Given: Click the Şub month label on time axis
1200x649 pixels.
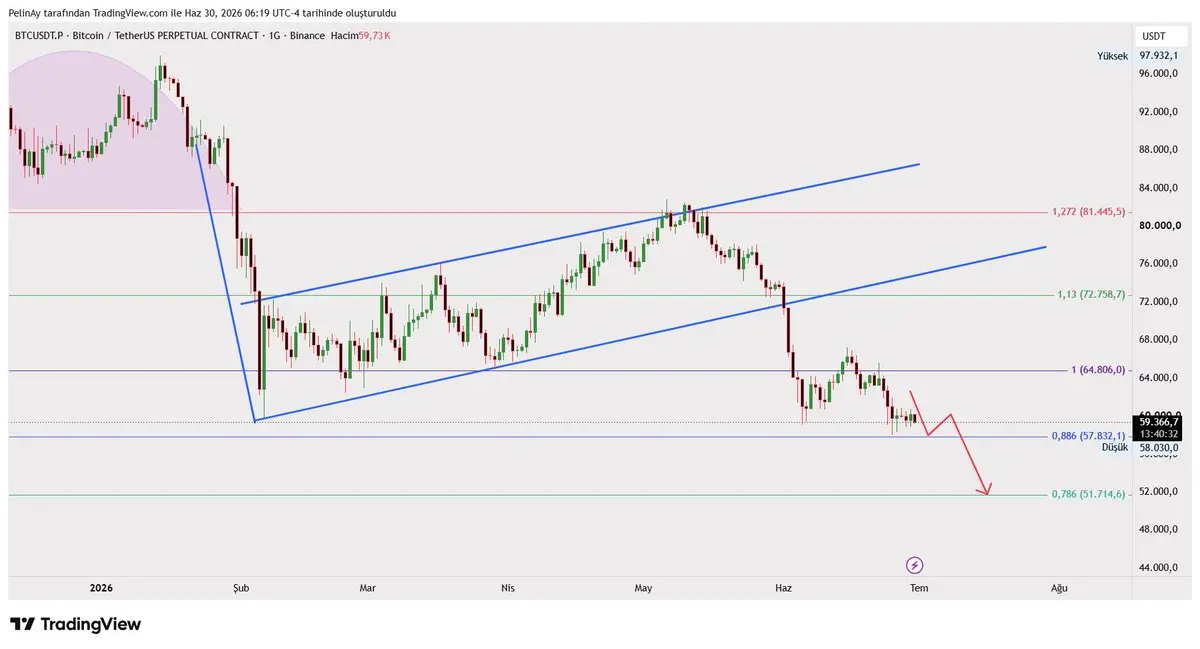Looking at the screenshot, I should pos(240,588).
